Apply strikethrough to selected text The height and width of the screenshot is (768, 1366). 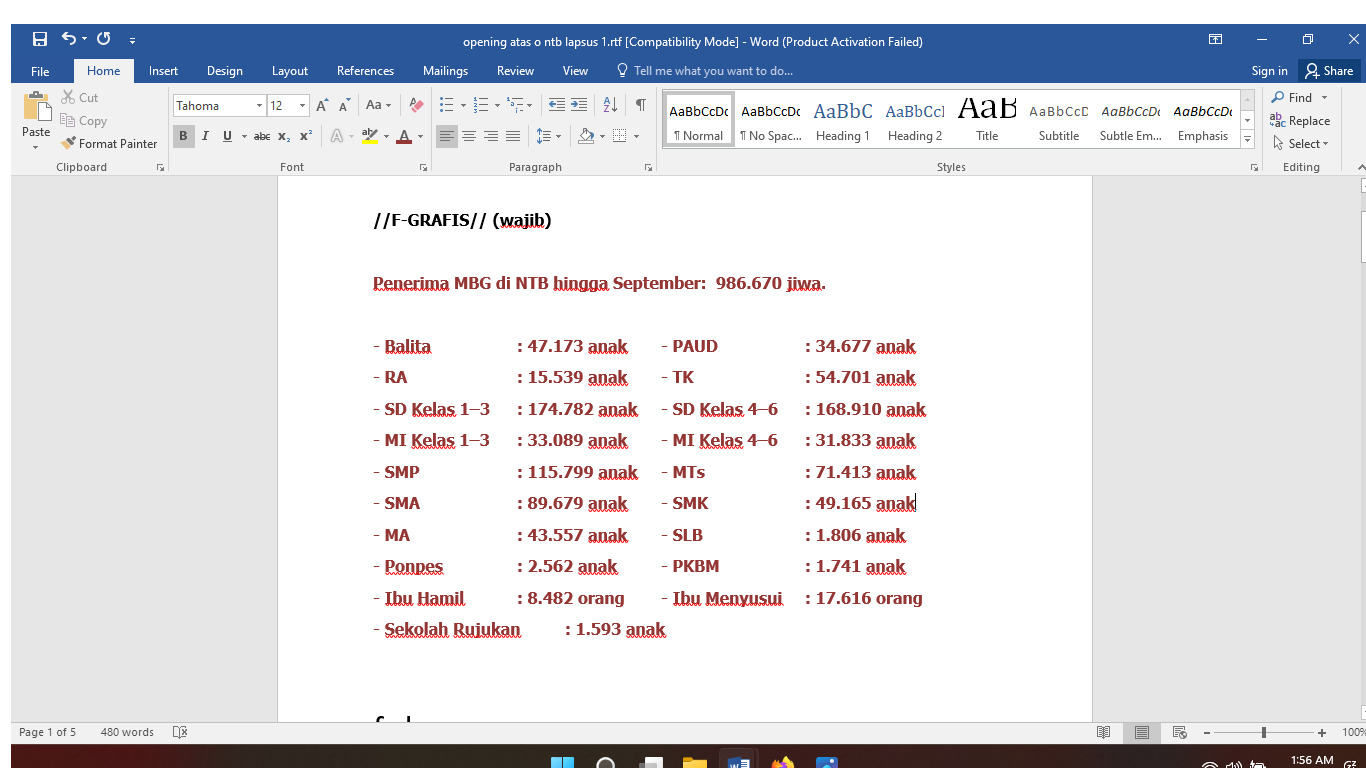261,136
